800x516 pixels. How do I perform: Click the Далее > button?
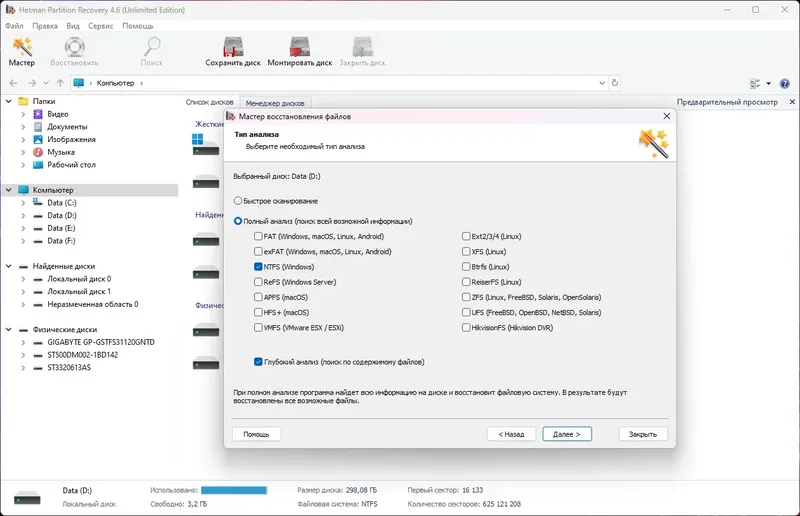point(567,434)
